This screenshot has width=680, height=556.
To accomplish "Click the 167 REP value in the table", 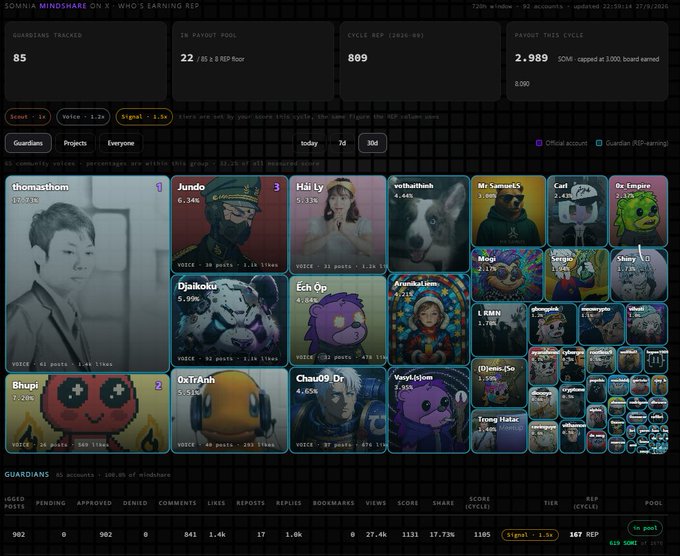I will [584, 535].
